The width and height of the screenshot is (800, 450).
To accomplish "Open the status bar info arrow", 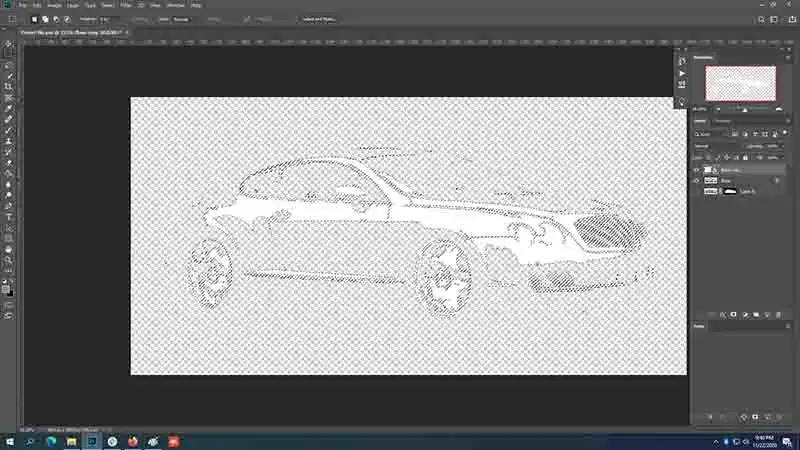I will coord(108,430).
